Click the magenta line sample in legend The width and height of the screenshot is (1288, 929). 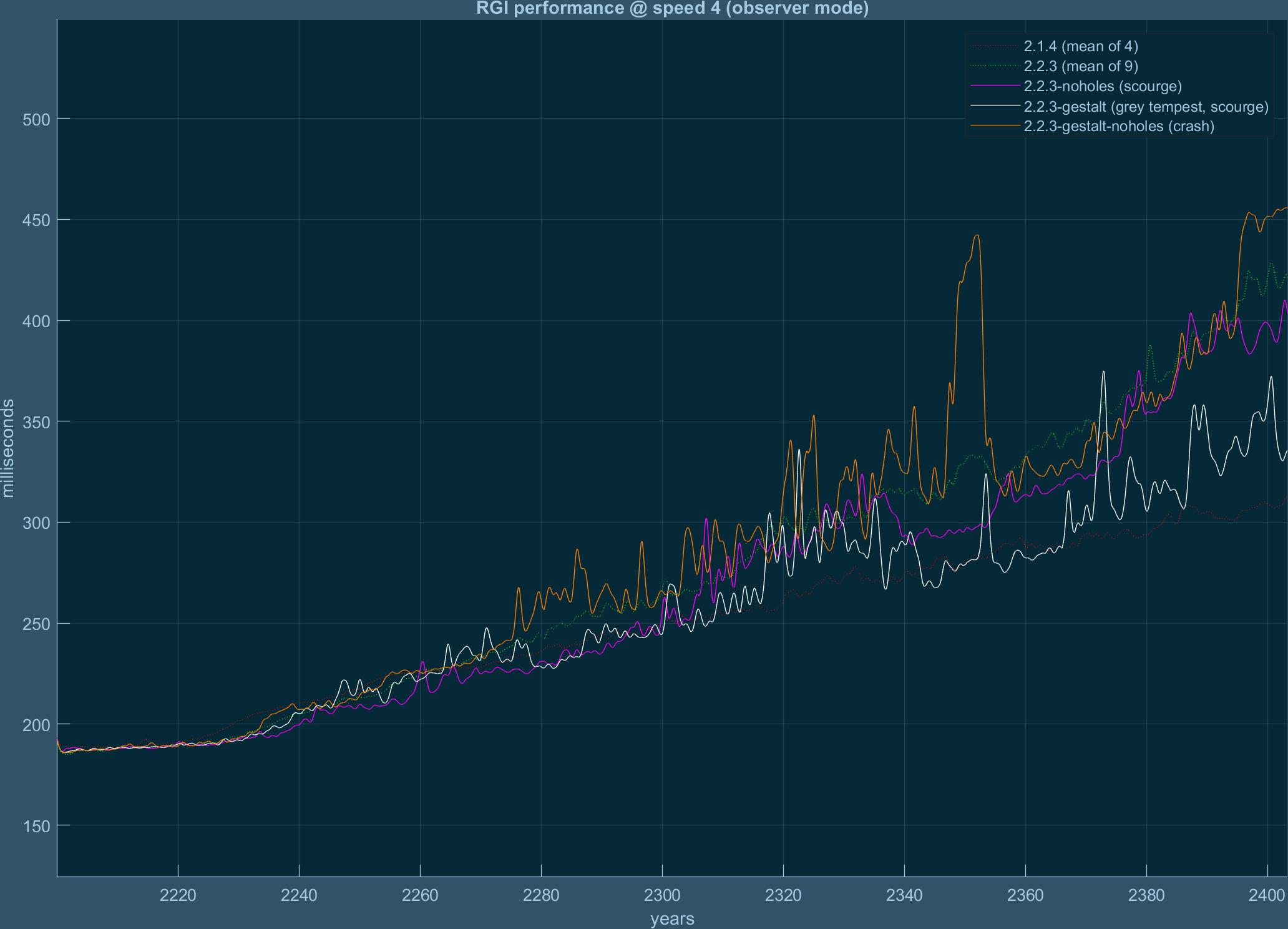tap(995, 86)
